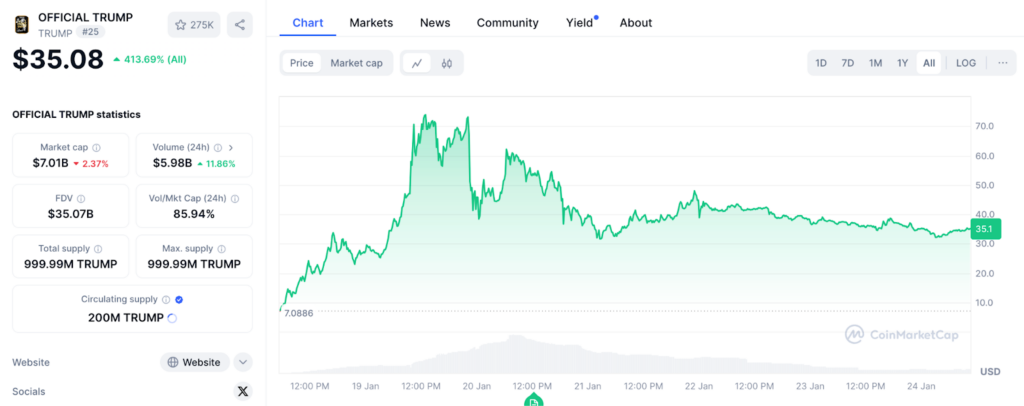The image size is (1024, 406).
Task: Expand the Website links dropdown chevron
Action: coord(243,362)
